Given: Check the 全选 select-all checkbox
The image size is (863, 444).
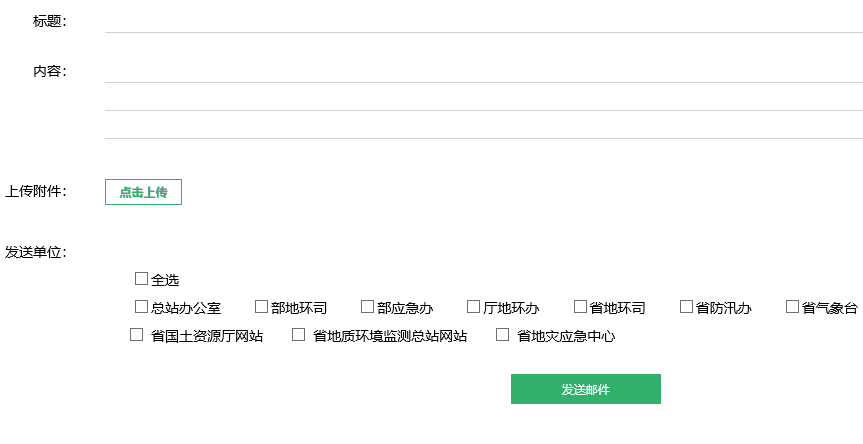Looking at the screenshot, I should (141, 279).
